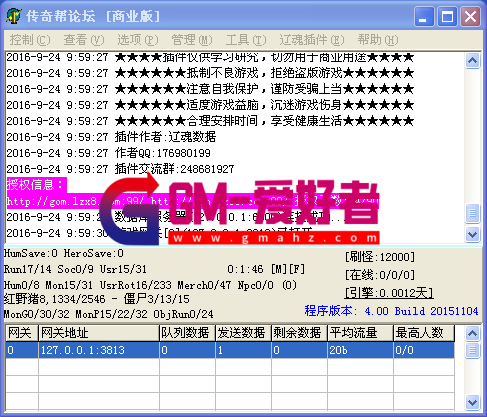This screenshot has width=487, height=417.
Task: Click the 网关地址 column header
Action: [x=99, y=333]
